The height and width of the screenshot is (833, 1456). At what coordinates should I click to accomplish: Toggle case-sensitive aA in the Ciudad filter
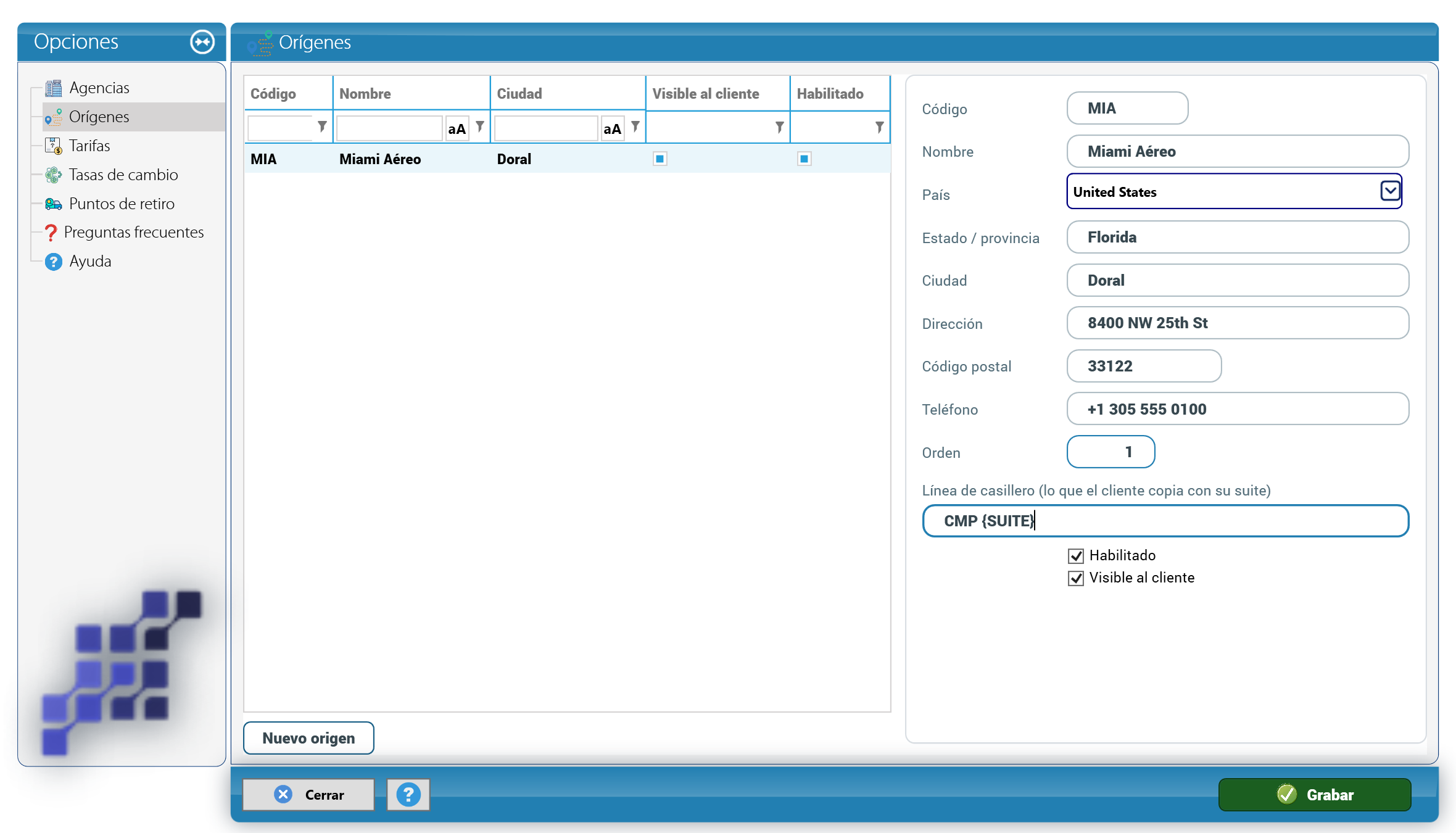612,128
